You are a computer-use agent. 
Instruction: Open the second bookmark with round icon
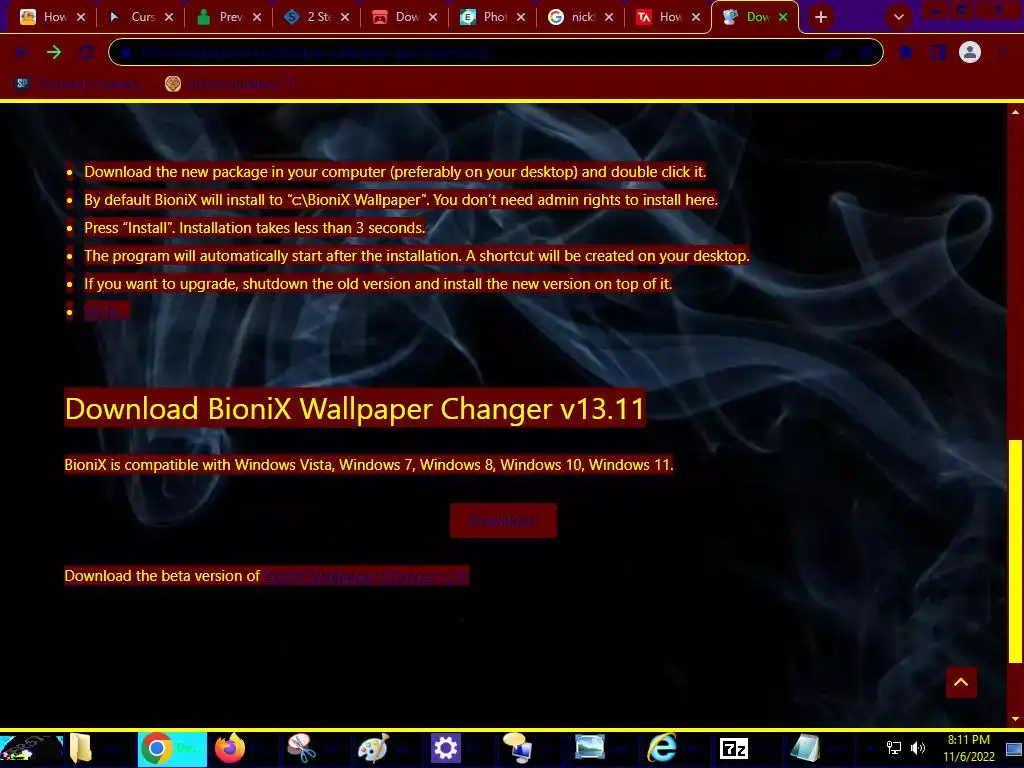(x=232, y=84)
